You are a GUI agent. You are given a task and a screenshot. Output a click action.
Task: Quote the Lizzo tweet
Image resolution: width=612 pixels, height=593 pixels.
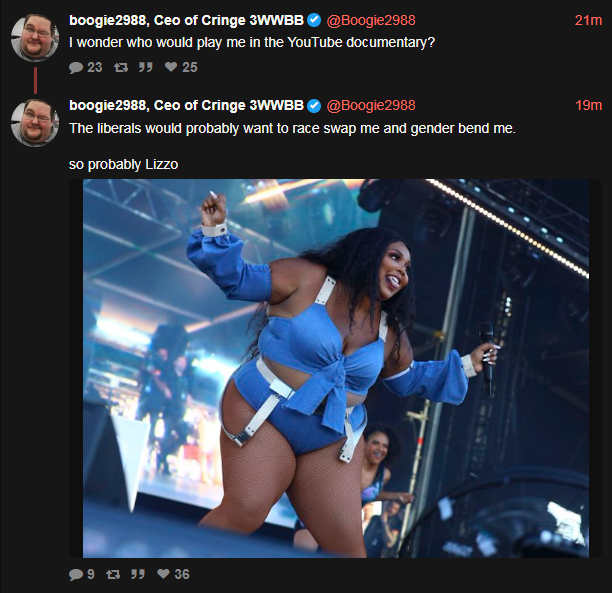[x=138, y=574]
